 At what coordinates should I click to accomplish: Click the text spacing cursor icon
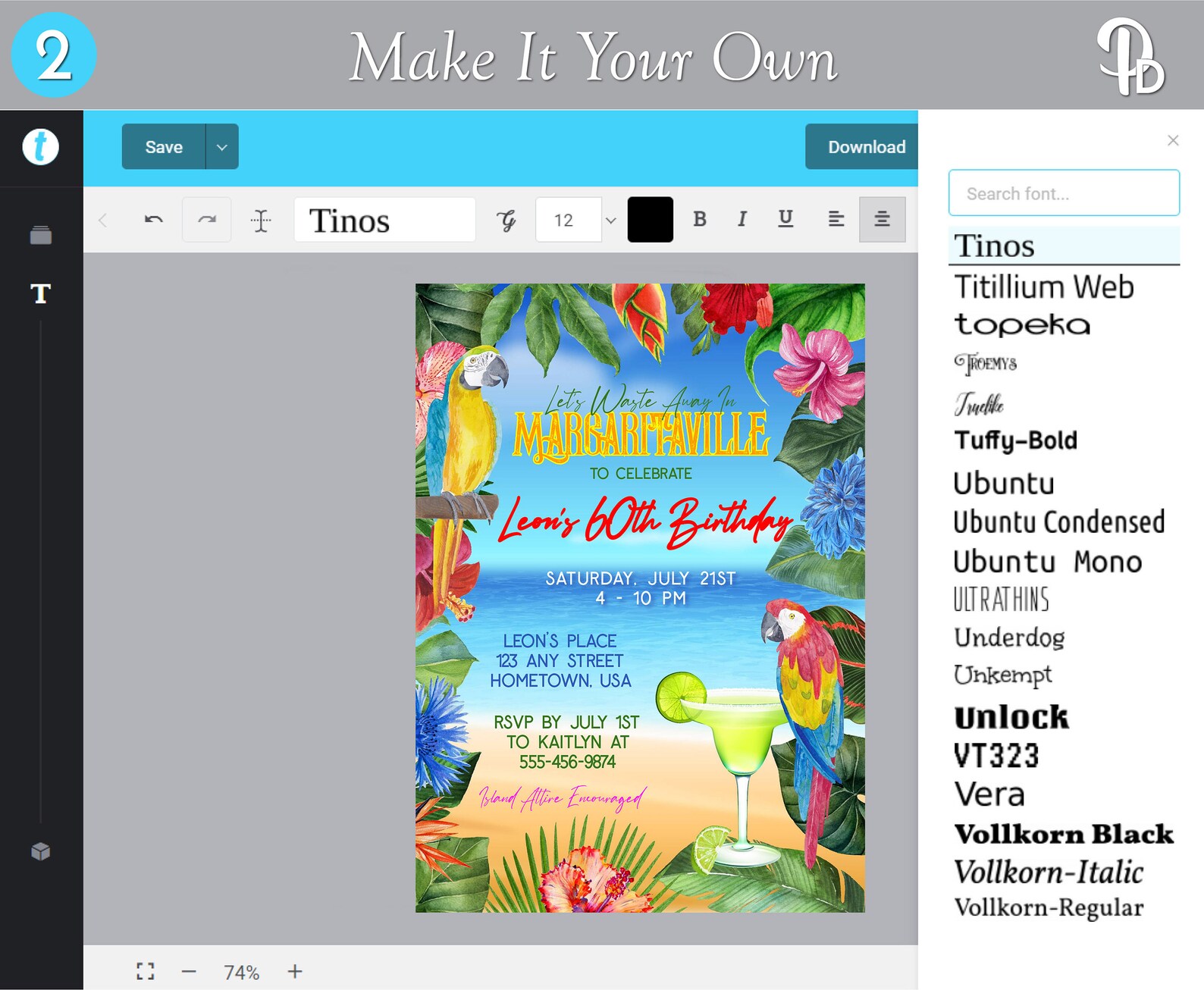coord(261,221)
